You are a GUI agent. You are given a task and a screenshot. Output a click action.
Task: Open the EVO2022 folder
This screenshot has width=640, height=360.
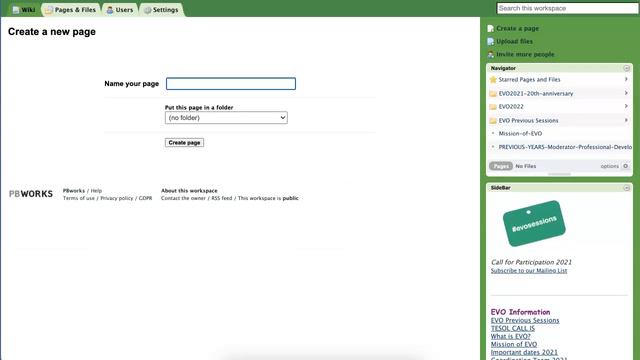click(511, 107)
